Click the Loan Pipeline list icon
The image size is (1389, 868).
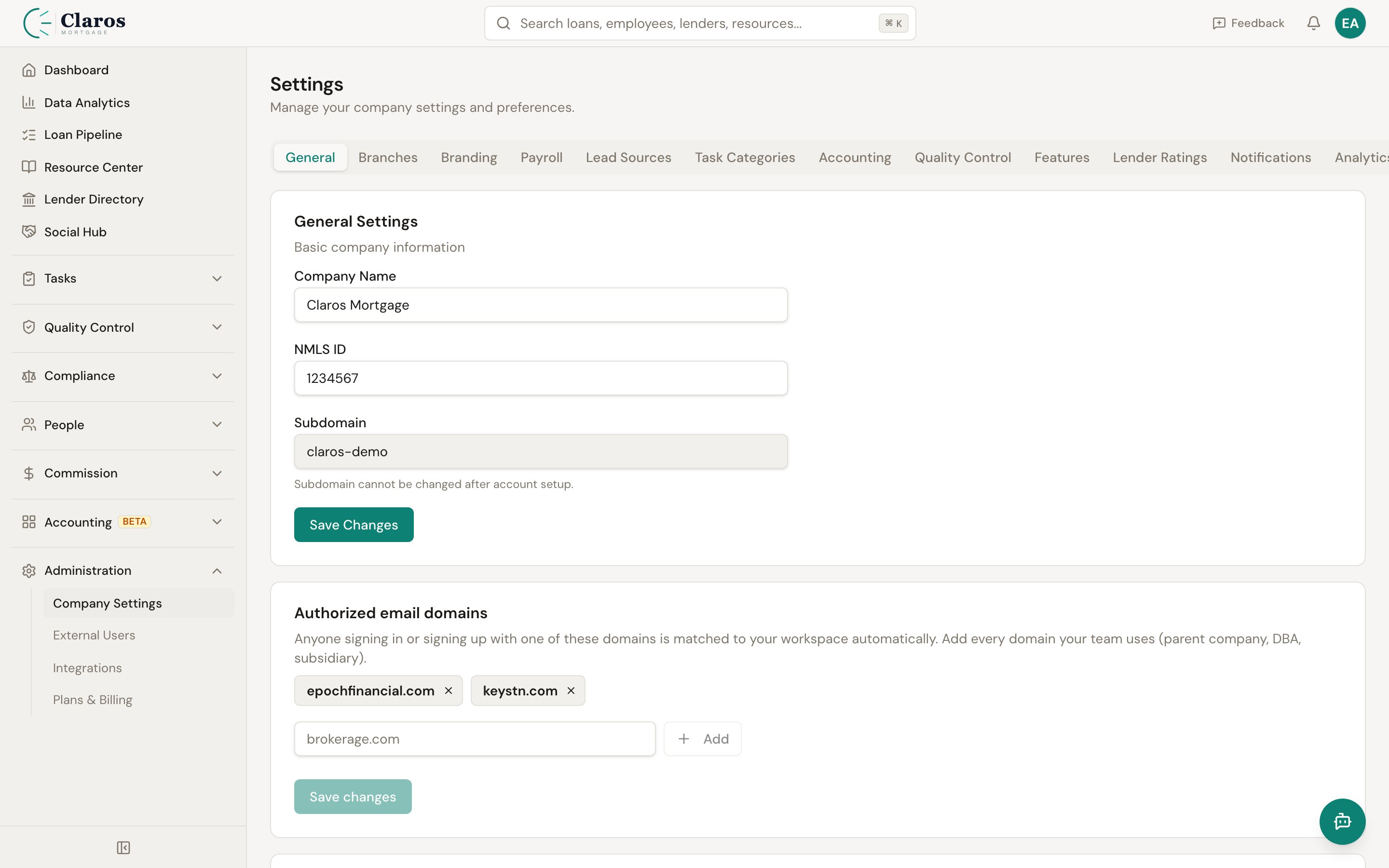(29, 135)
